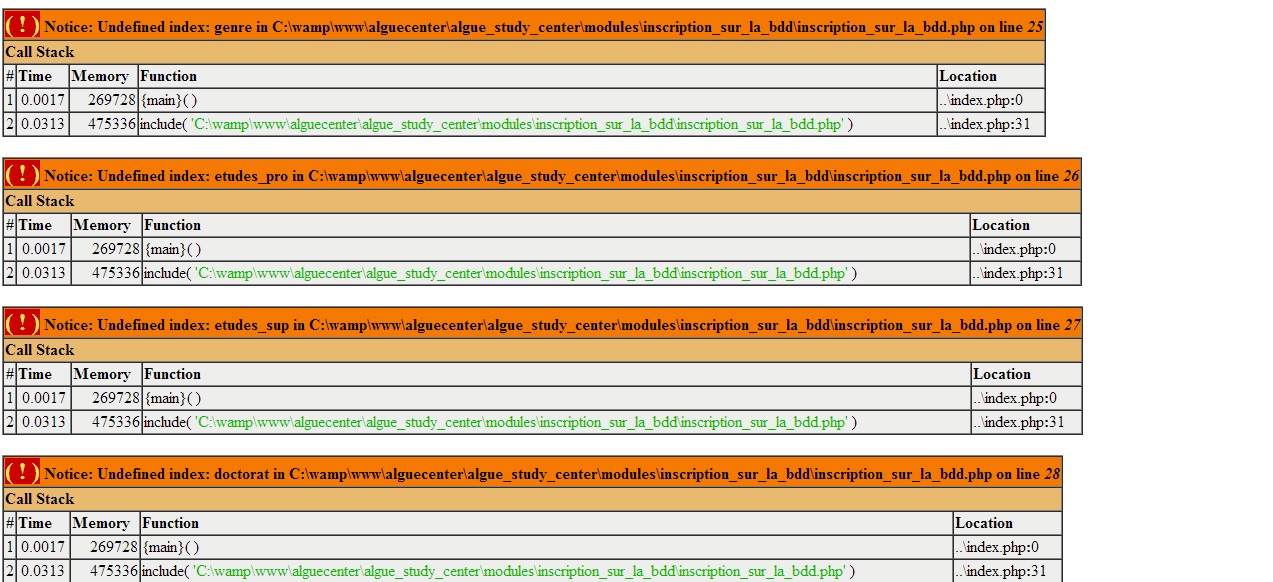
Task: Click the warning icon of the genre notice
Action: coord(23,26)
